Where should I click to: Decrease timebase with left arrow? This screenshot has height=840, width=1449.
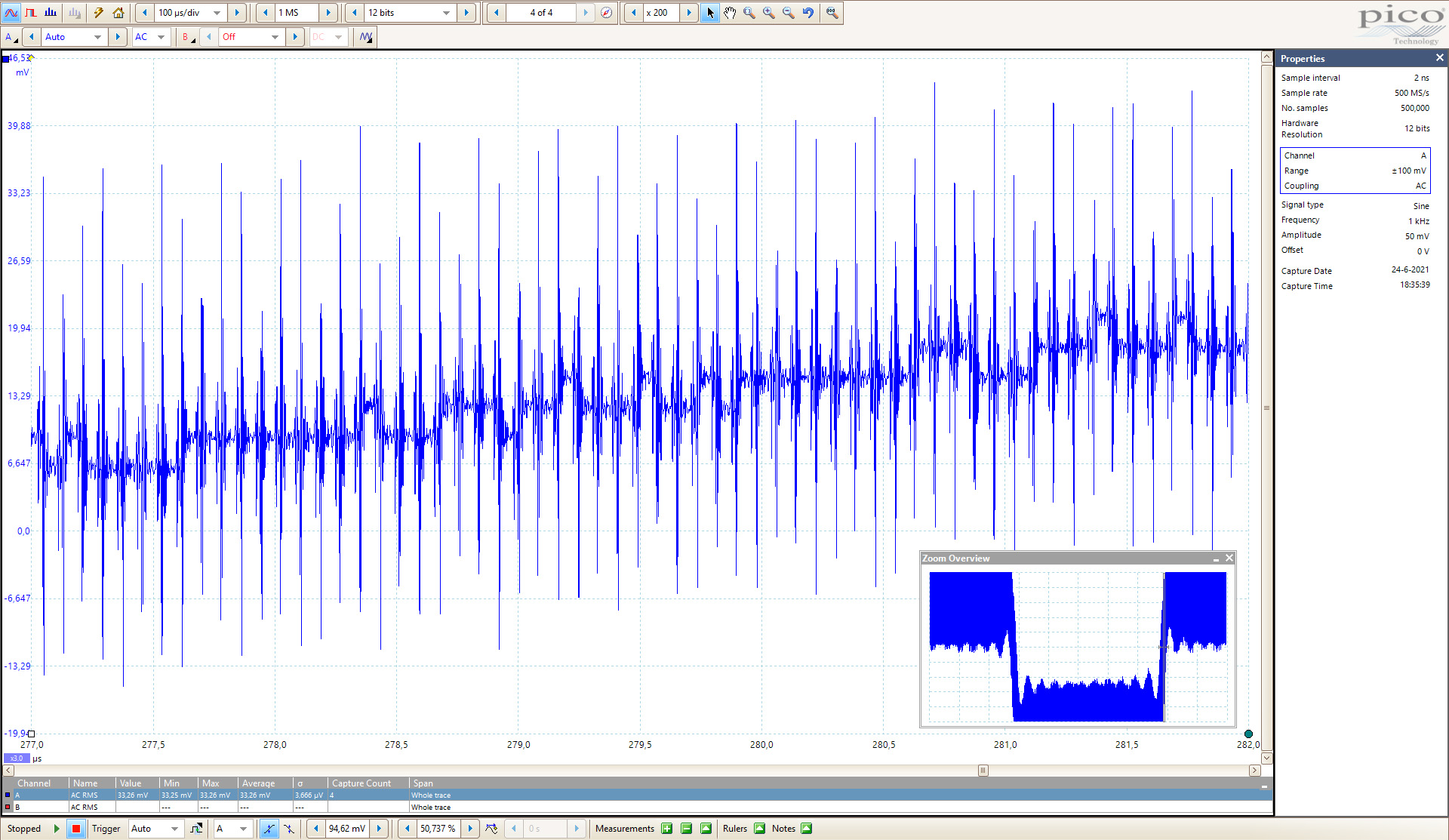[145, 13]
